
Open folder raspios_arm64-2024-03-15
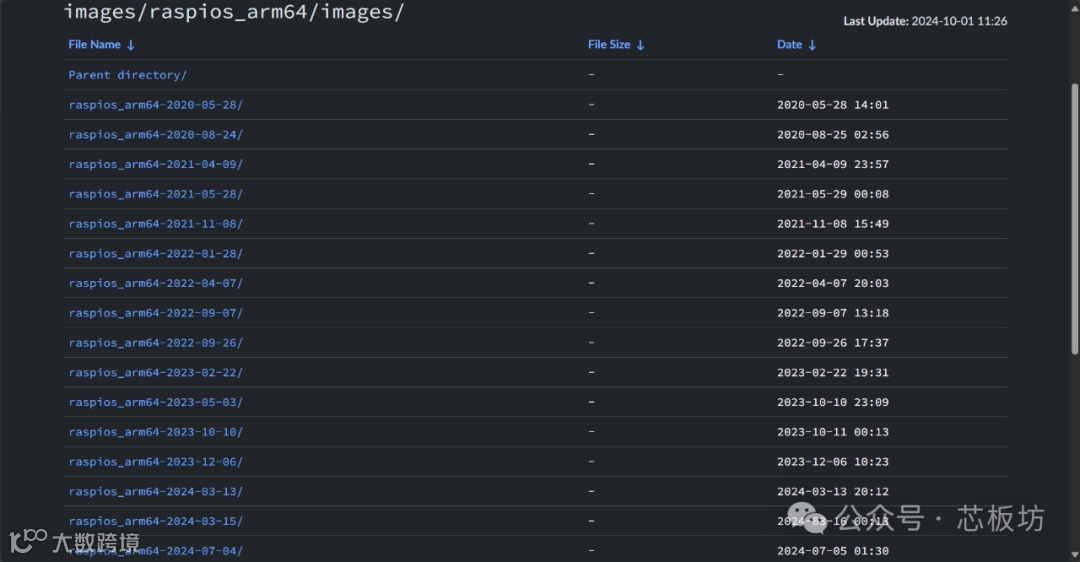pyautogui.click(x=156, y=521)
